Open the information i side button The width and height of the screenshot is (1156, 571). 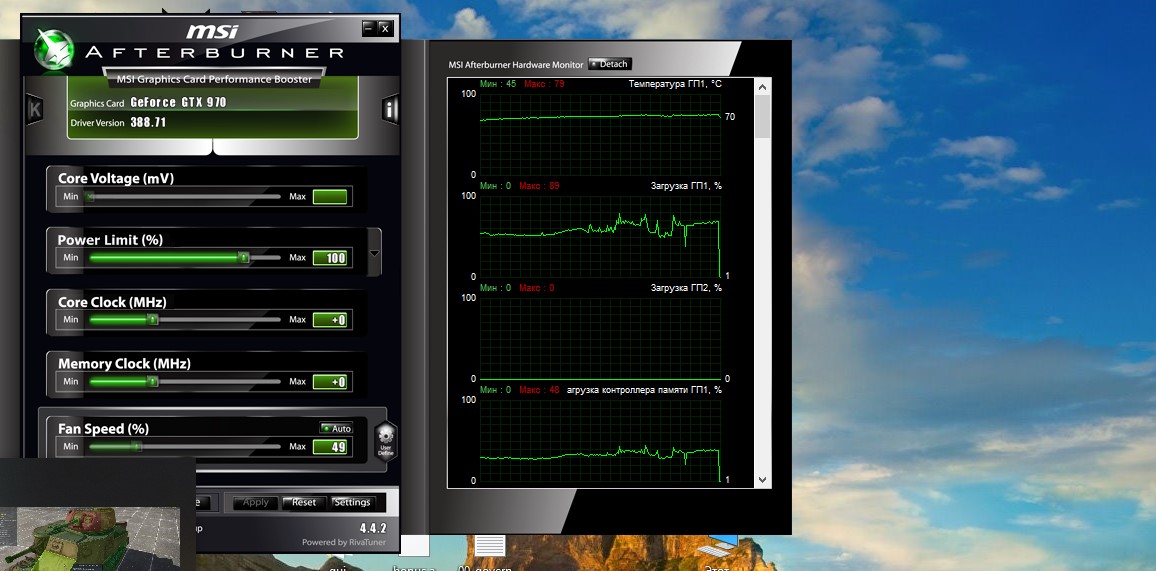[390, 109]
